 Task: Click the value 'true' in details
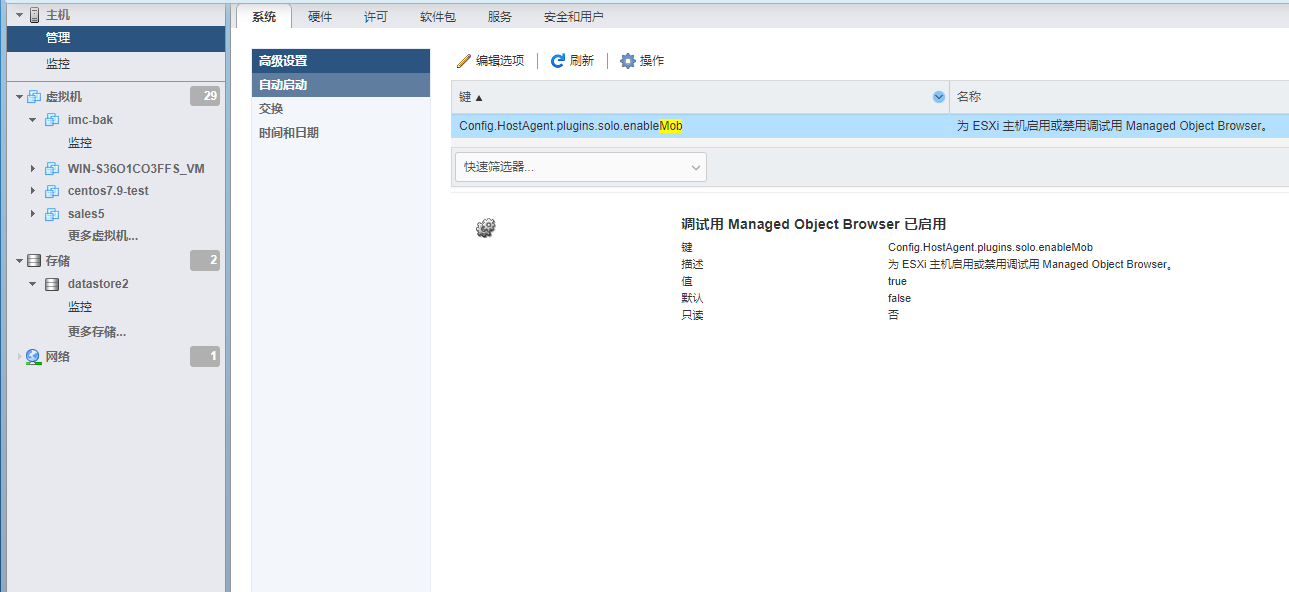point(898,282)
